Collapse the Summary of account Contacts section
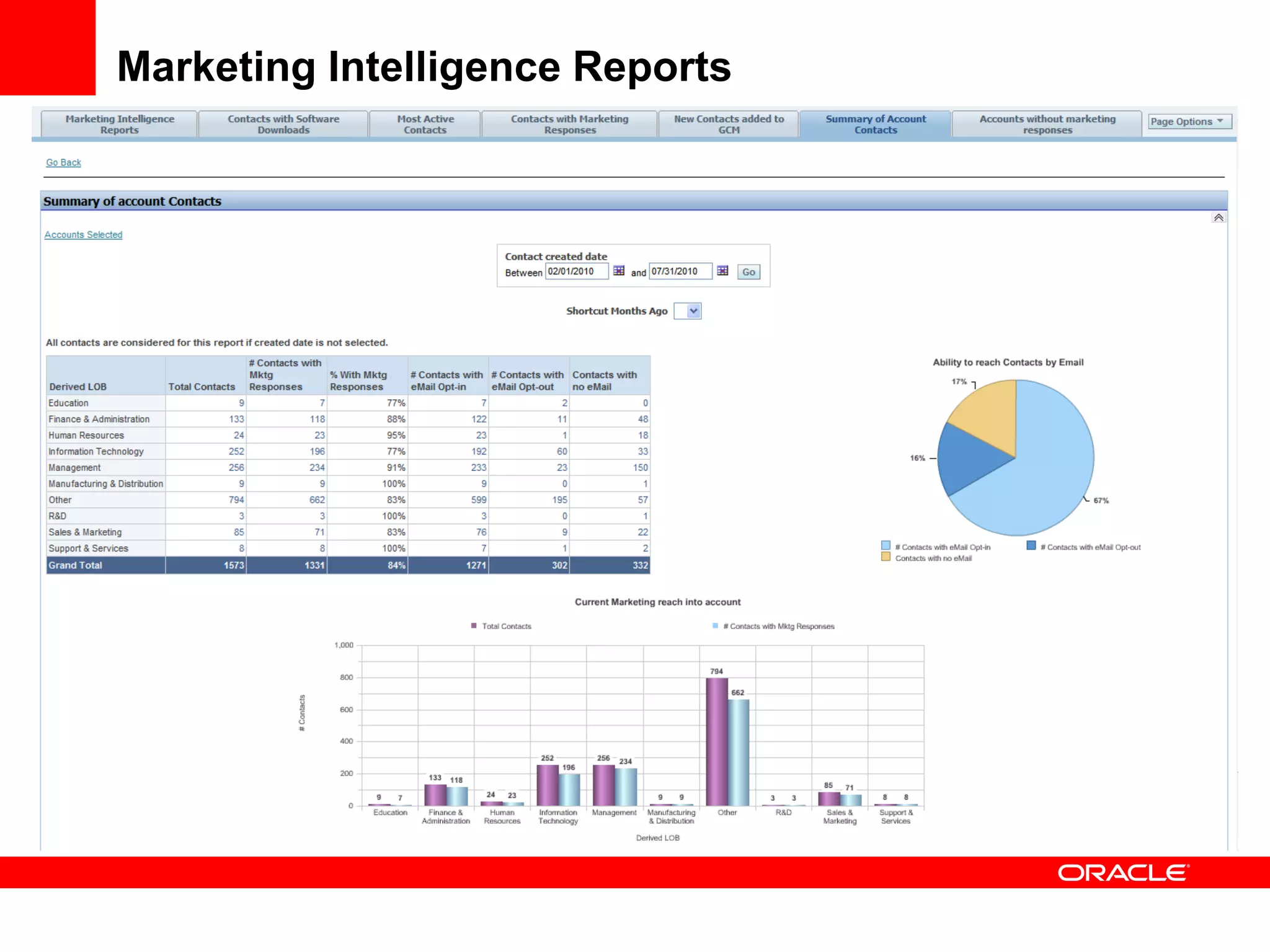 1218,218
